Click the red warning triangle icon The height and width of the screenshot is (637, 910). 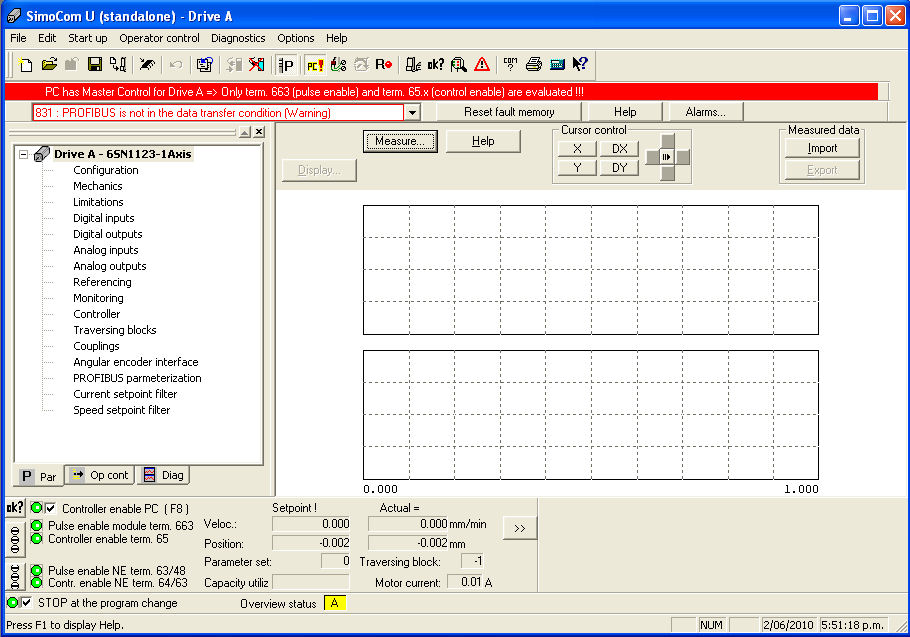(482, 64)
